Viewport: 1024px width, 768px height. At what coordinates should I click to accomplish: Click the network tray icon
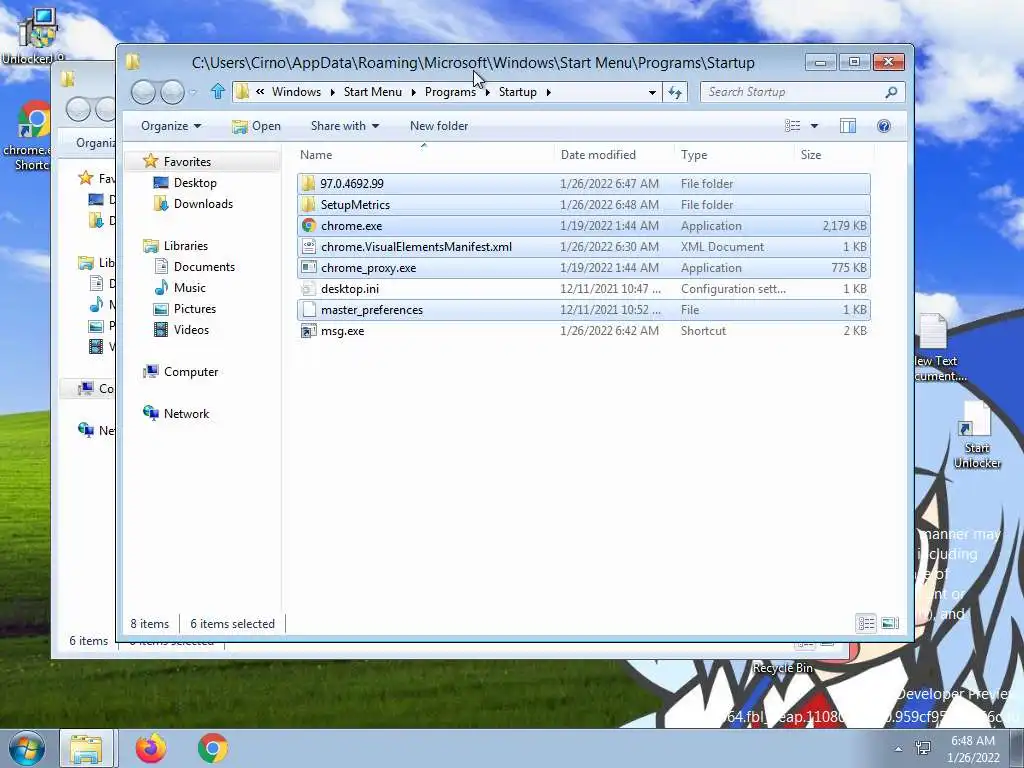tap(923, 748)
